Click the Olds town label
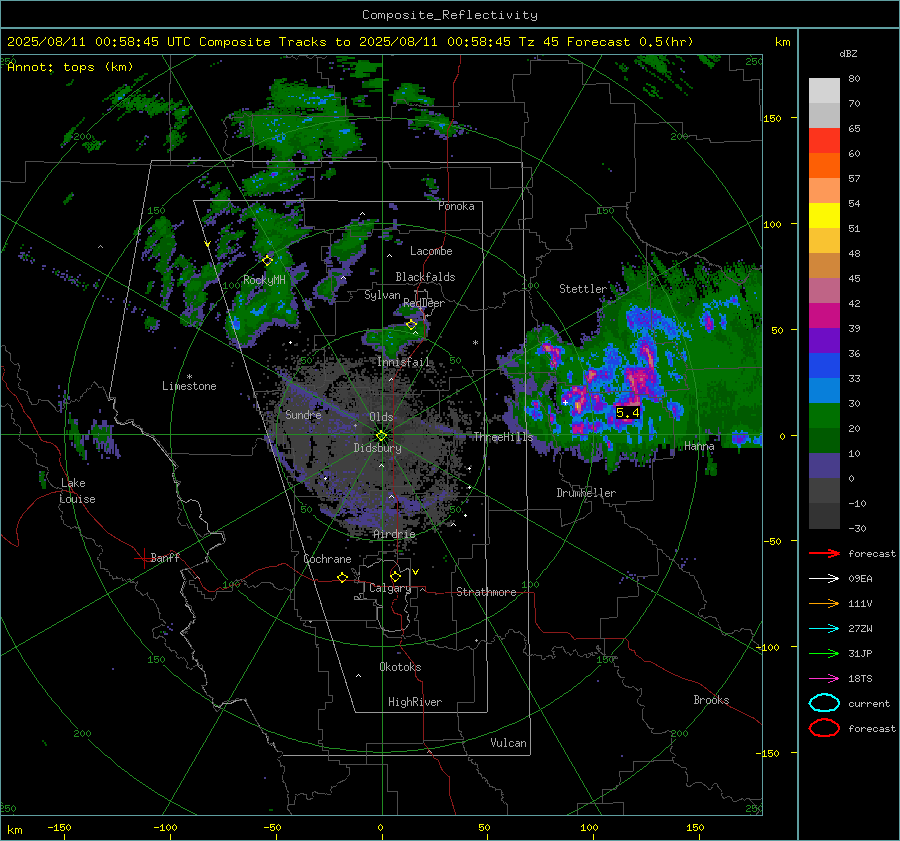Image resolution: width=900 pixels, height=841 pixels. [x=381, y=417]
